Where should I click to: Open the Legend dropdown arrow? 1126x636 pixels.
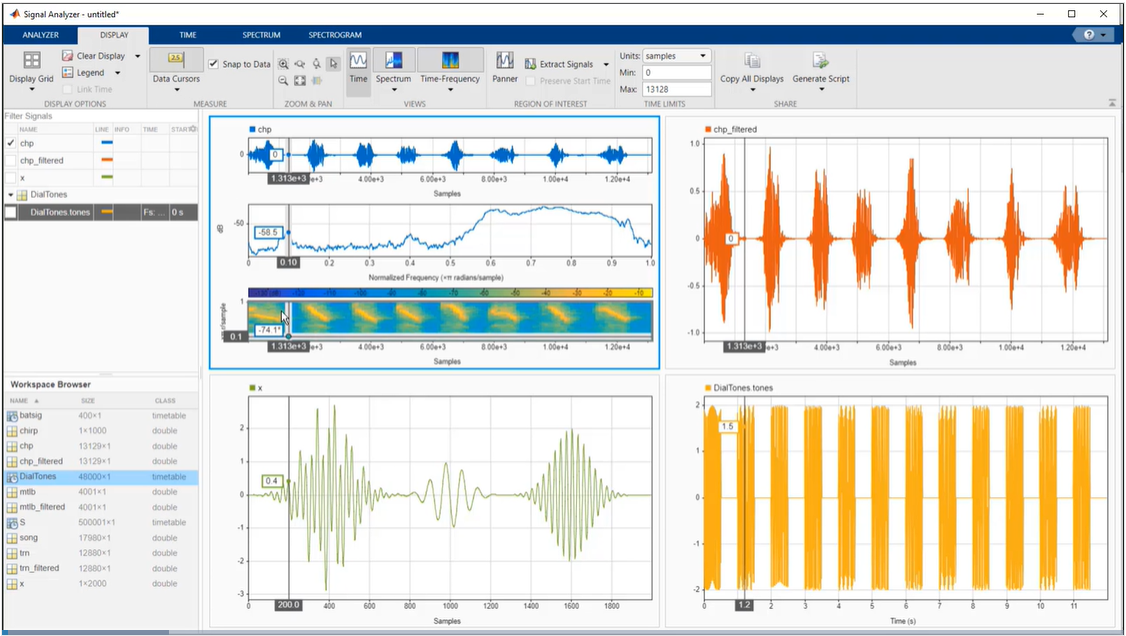(117, 71)
